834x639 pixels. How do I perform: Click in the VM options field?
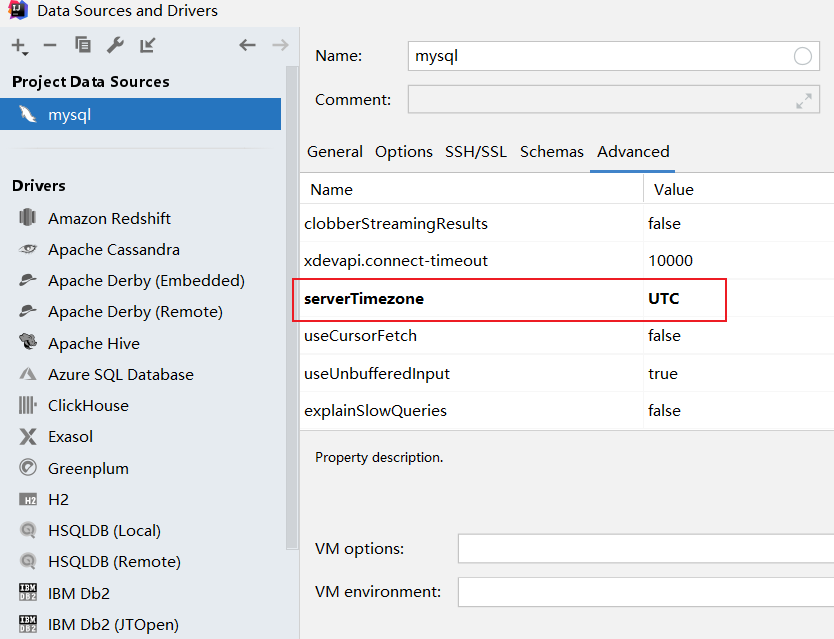tap(646, 549)
